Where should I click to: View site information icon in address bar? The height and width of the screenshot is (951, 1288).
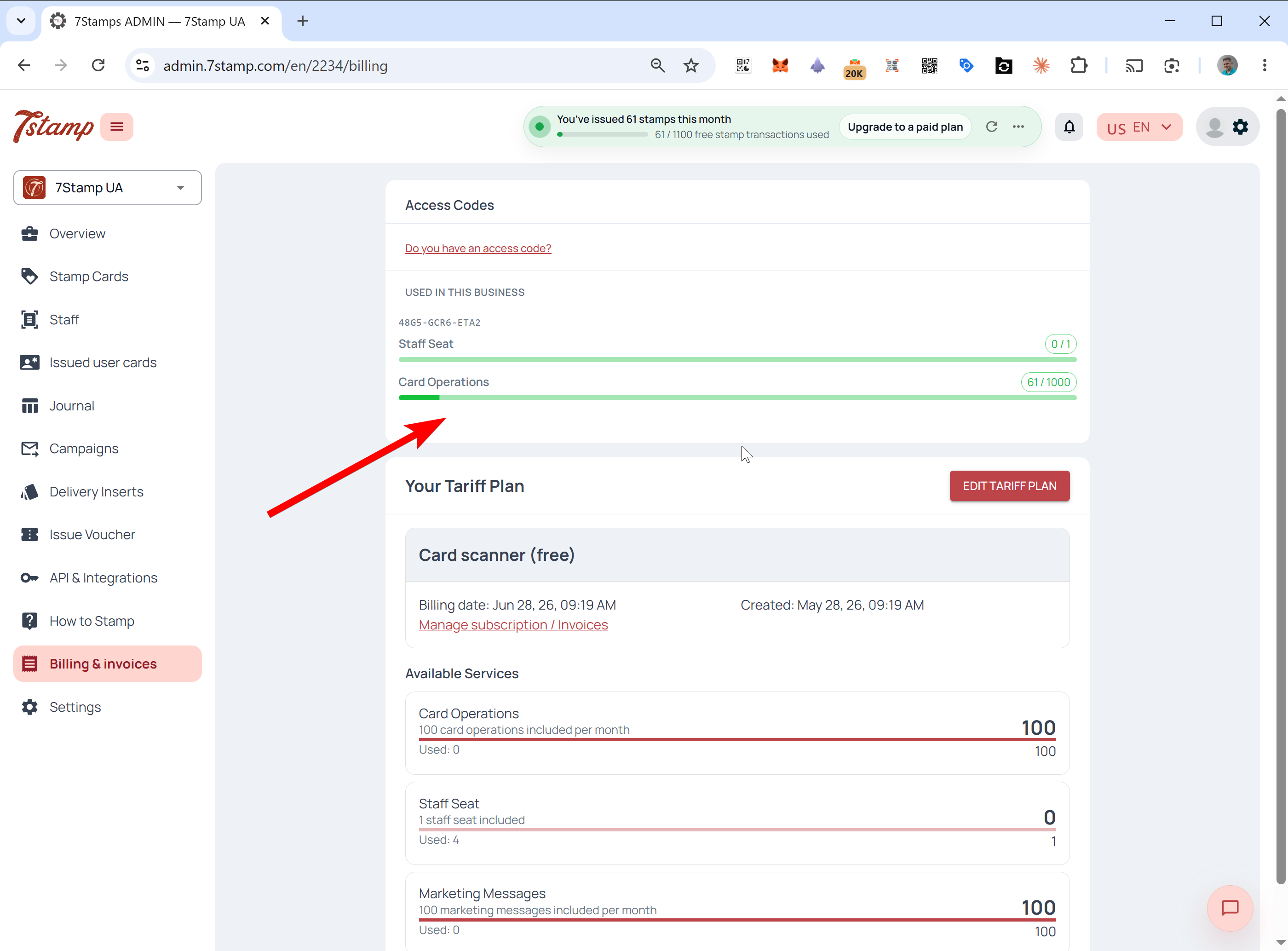143,66
